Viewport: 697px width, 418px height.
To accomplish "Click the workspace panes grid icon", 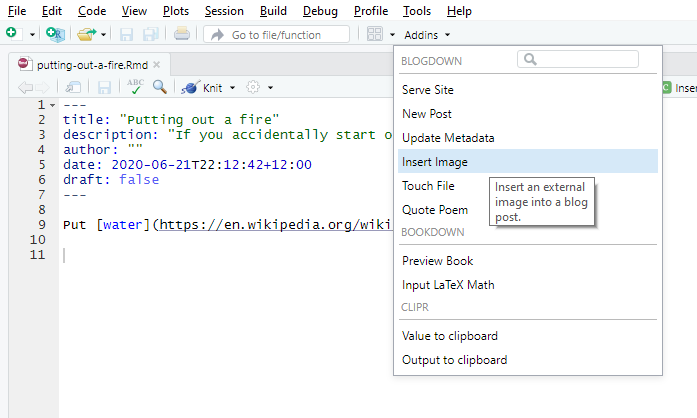I will (x=374, y=34).
